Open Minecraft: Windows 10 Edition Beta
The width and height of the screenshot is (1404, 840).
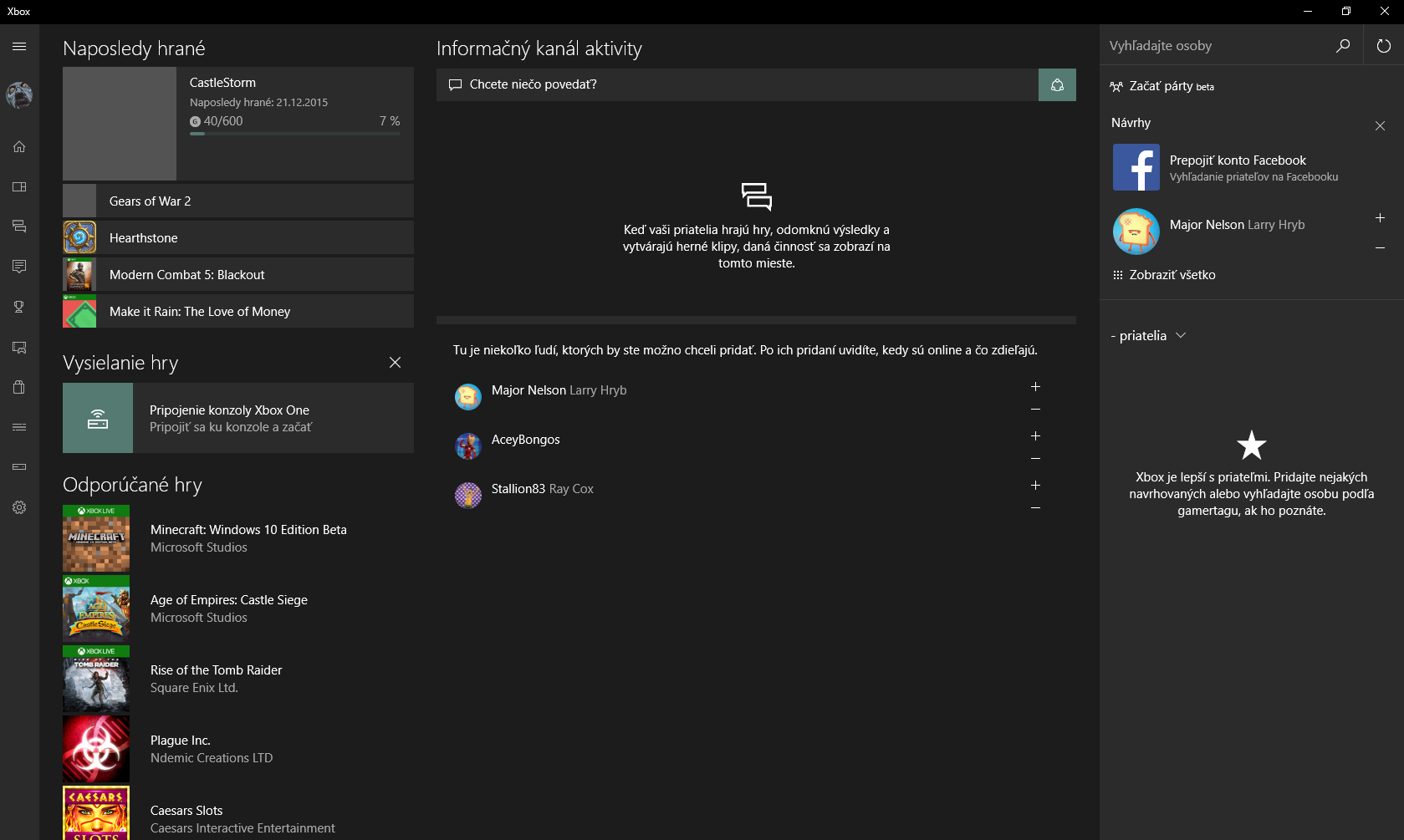coord(238,538)
